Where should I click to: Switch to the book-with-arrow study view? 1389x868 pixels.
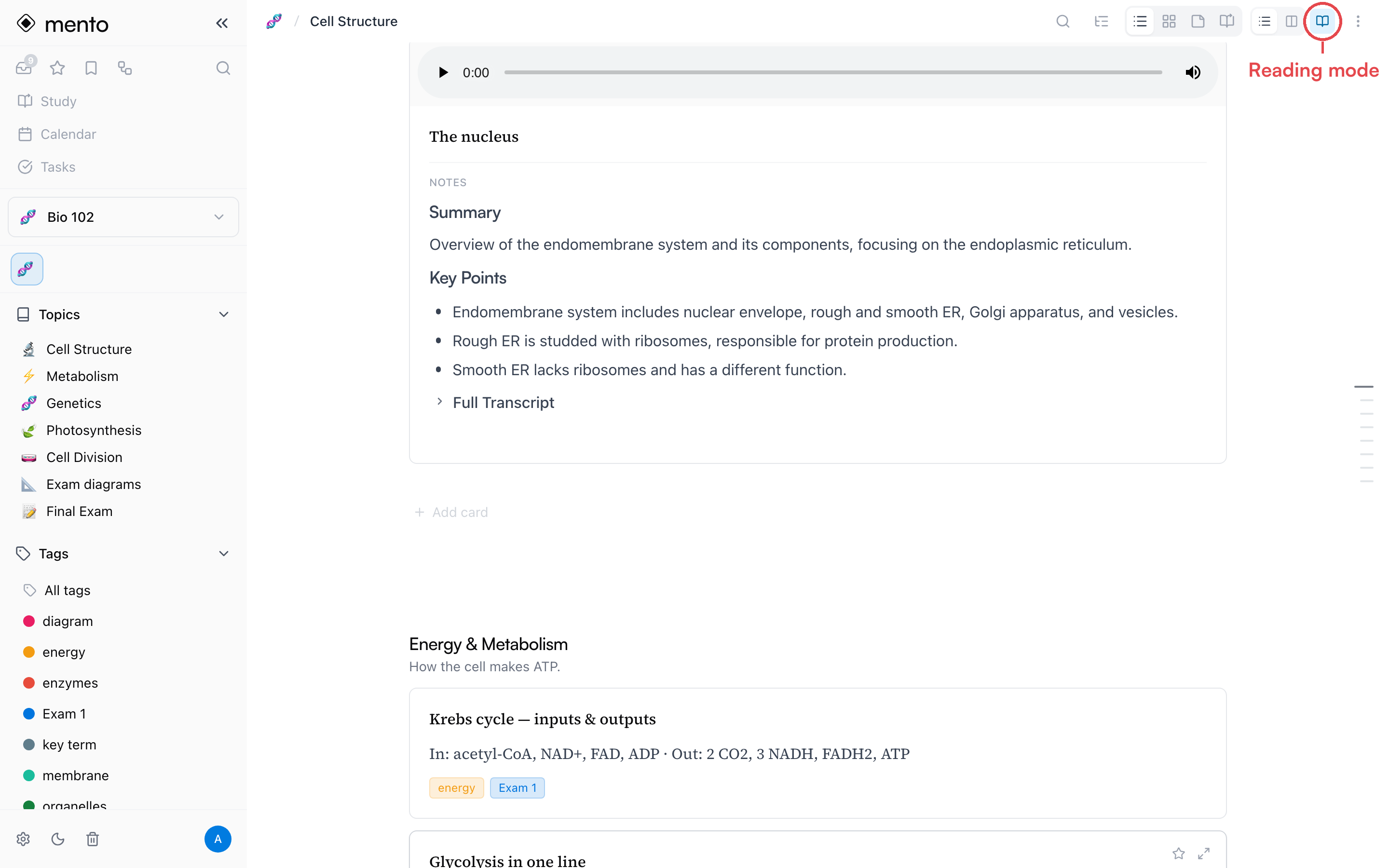point(1226,21)
